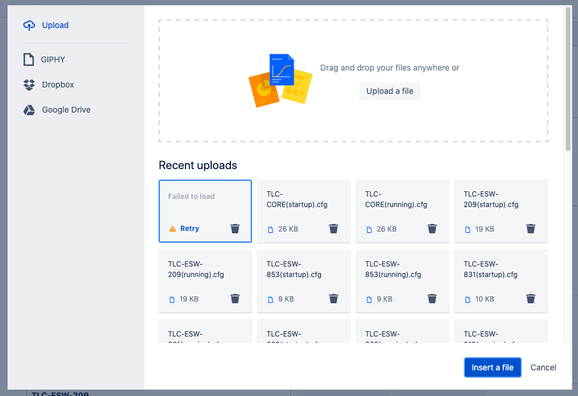
Task: Click file icon of TLC-ESW-209(startup).cfg
Action: 467,230
